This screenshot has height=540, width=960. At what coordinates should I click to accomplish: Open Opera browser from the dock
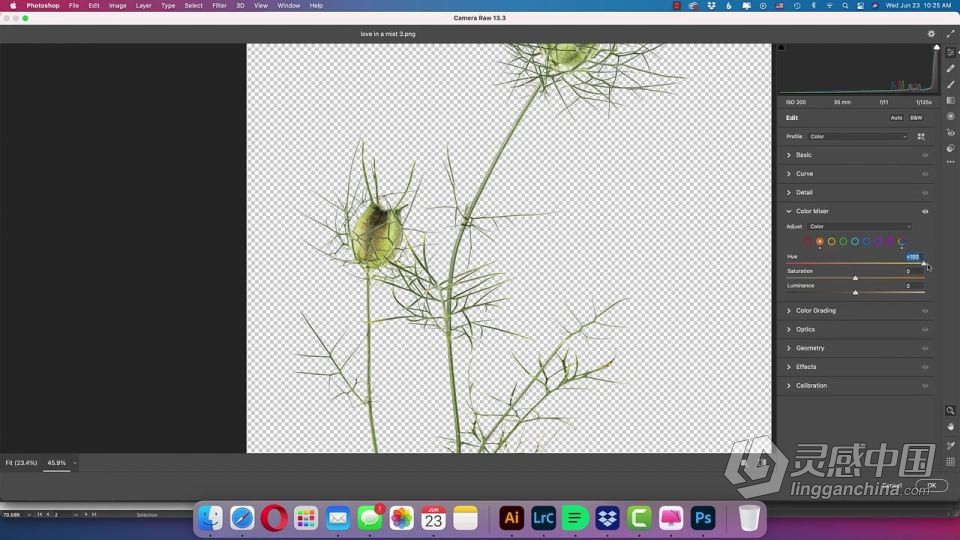(274, 518)
